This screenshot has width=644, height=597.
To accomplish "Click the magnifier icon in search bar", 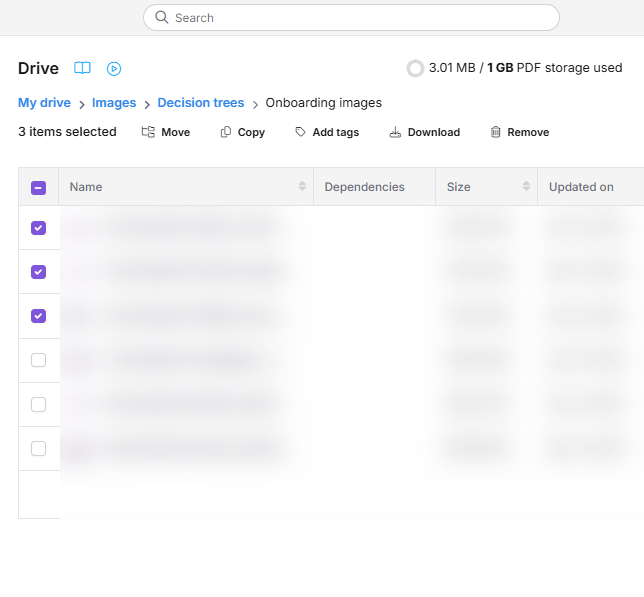I will (161, 17).
